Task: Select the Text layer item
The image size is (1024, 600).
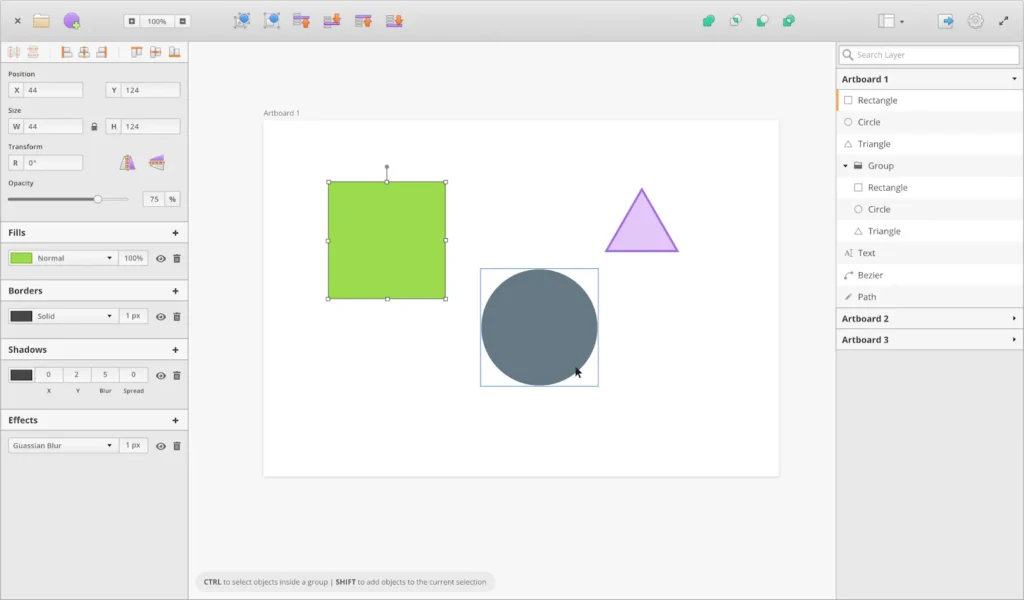Action: 866,253
